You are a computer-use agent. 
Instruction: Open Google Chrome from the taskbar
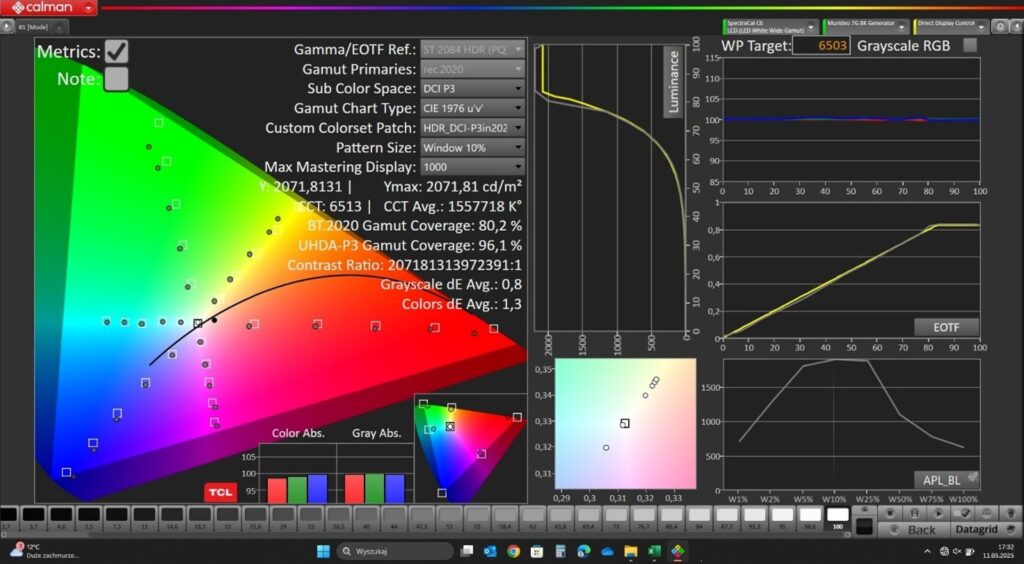pyautogui.click(x=513, y=552)
